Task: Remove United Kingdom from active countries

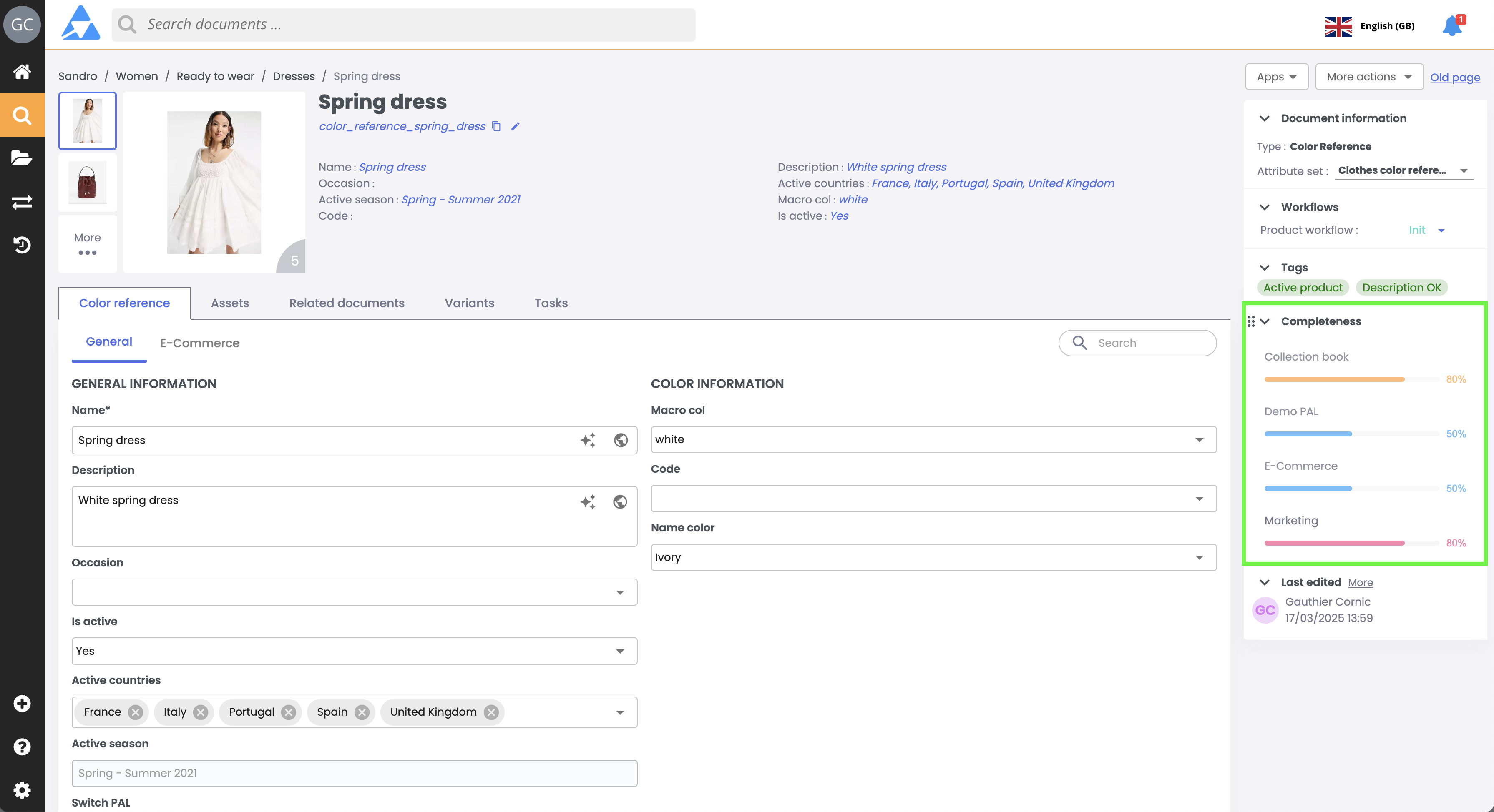Action: point(491,712)
